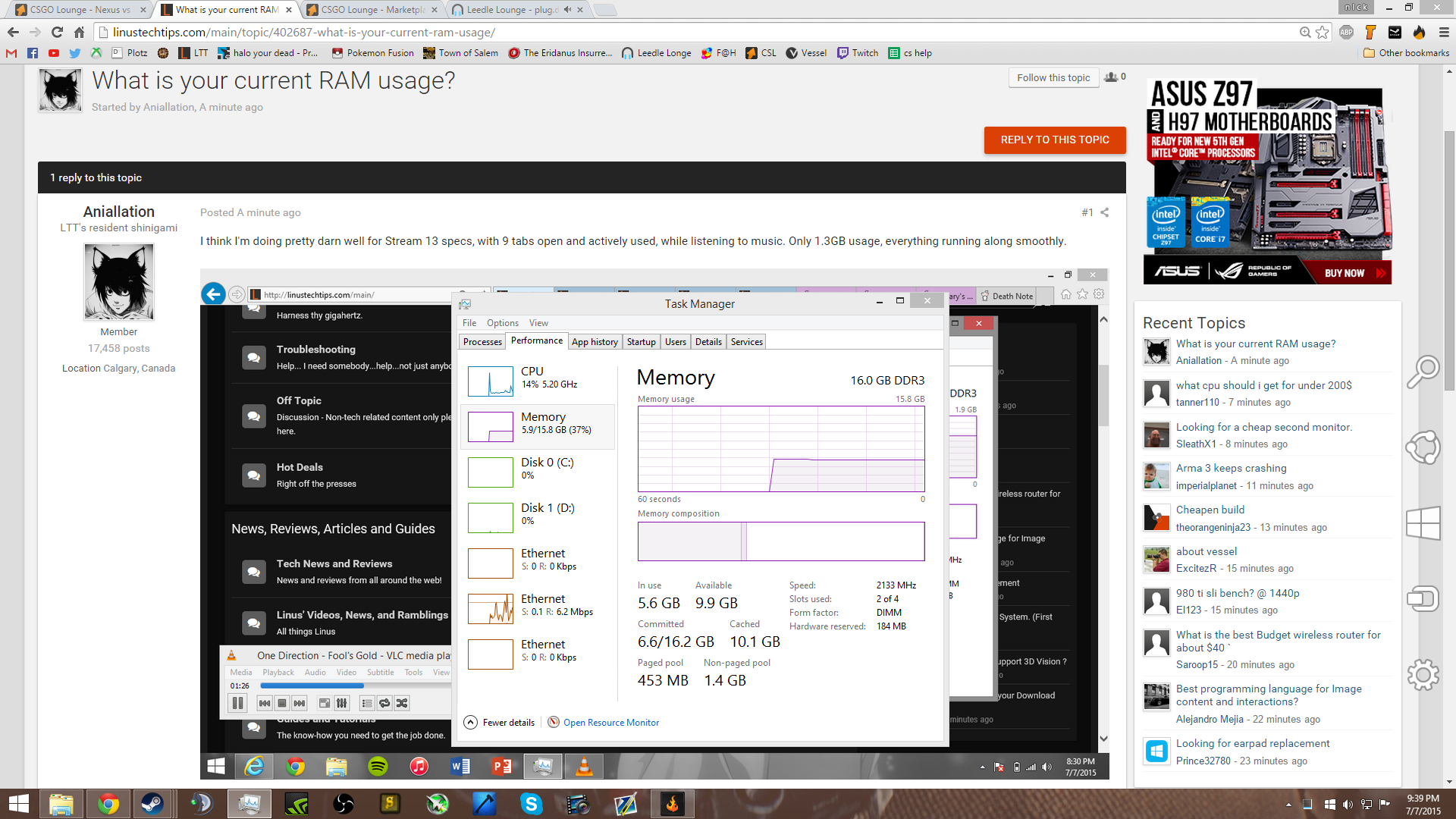This screenshot has height=819, width=1456.
Task: Open '980 ti sli bench? @ 1440p' topic
Action: (x=1238, y=593)
